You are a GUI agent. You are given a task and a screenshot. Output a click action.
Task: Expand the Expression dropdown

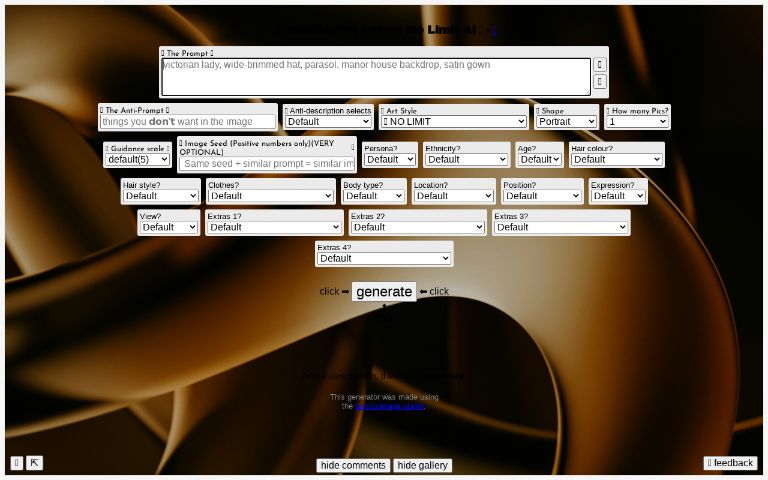pyautogui.click(x=617, y=196)
